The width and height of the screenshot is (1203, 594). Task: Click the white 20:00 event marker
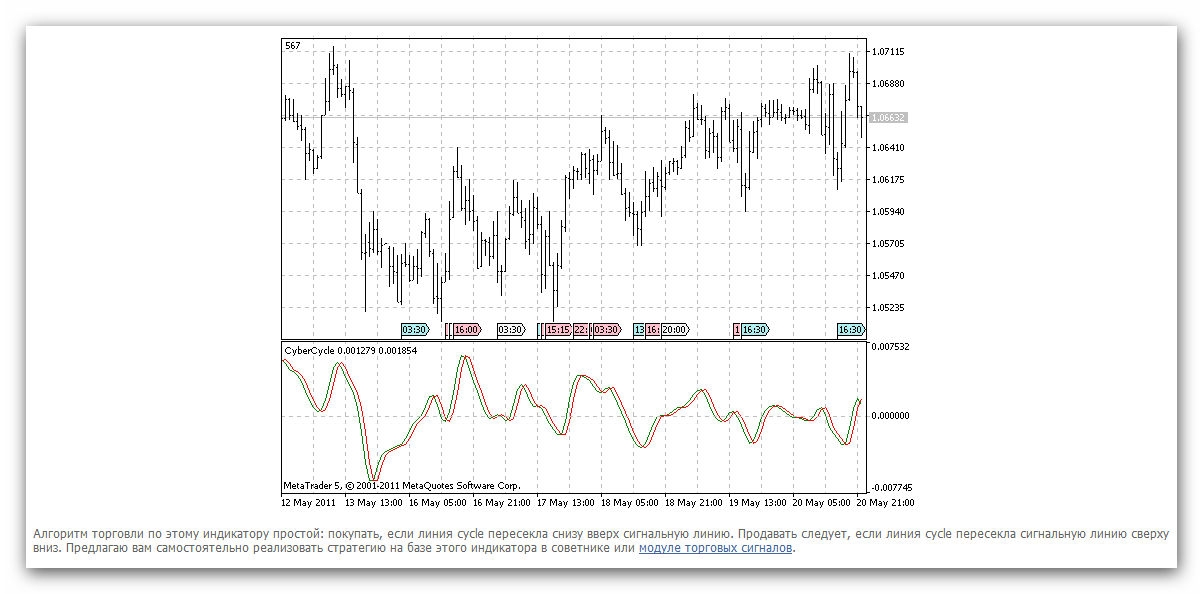click(676, 329)
